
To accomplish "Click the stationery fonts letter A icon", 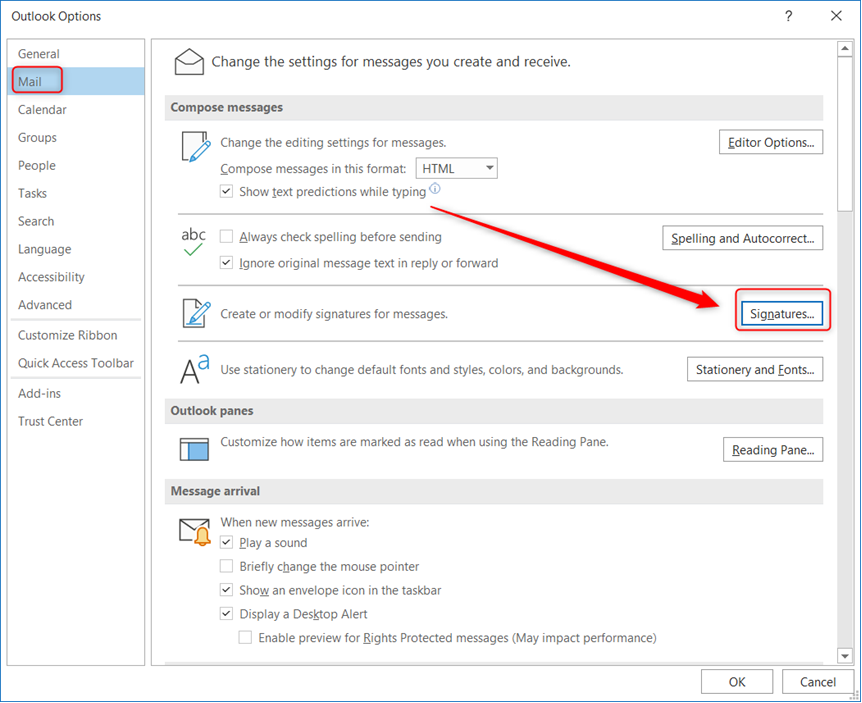I will pos(195,369).
